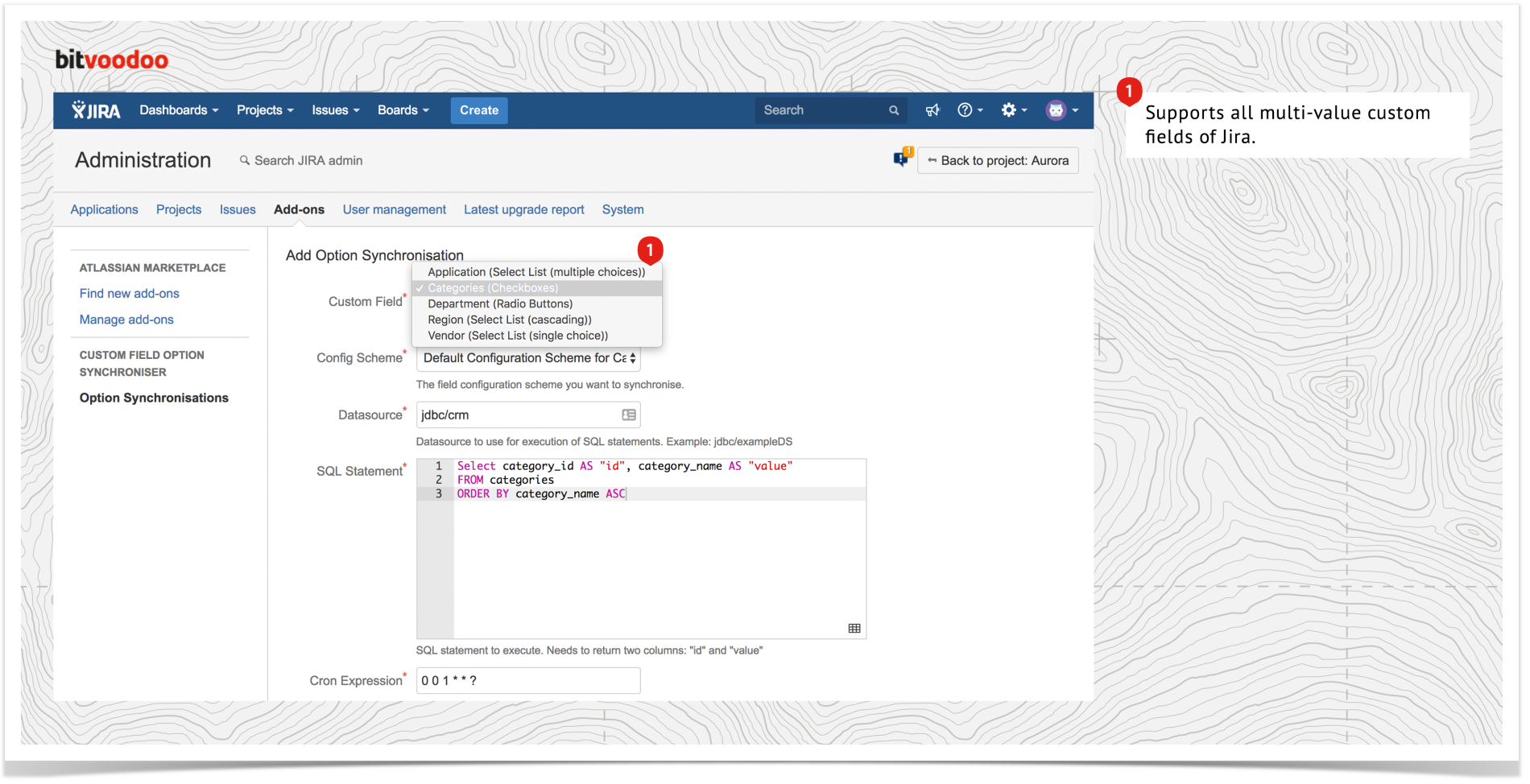
Task: Open the help question mark menu
Action: (970, 110)
